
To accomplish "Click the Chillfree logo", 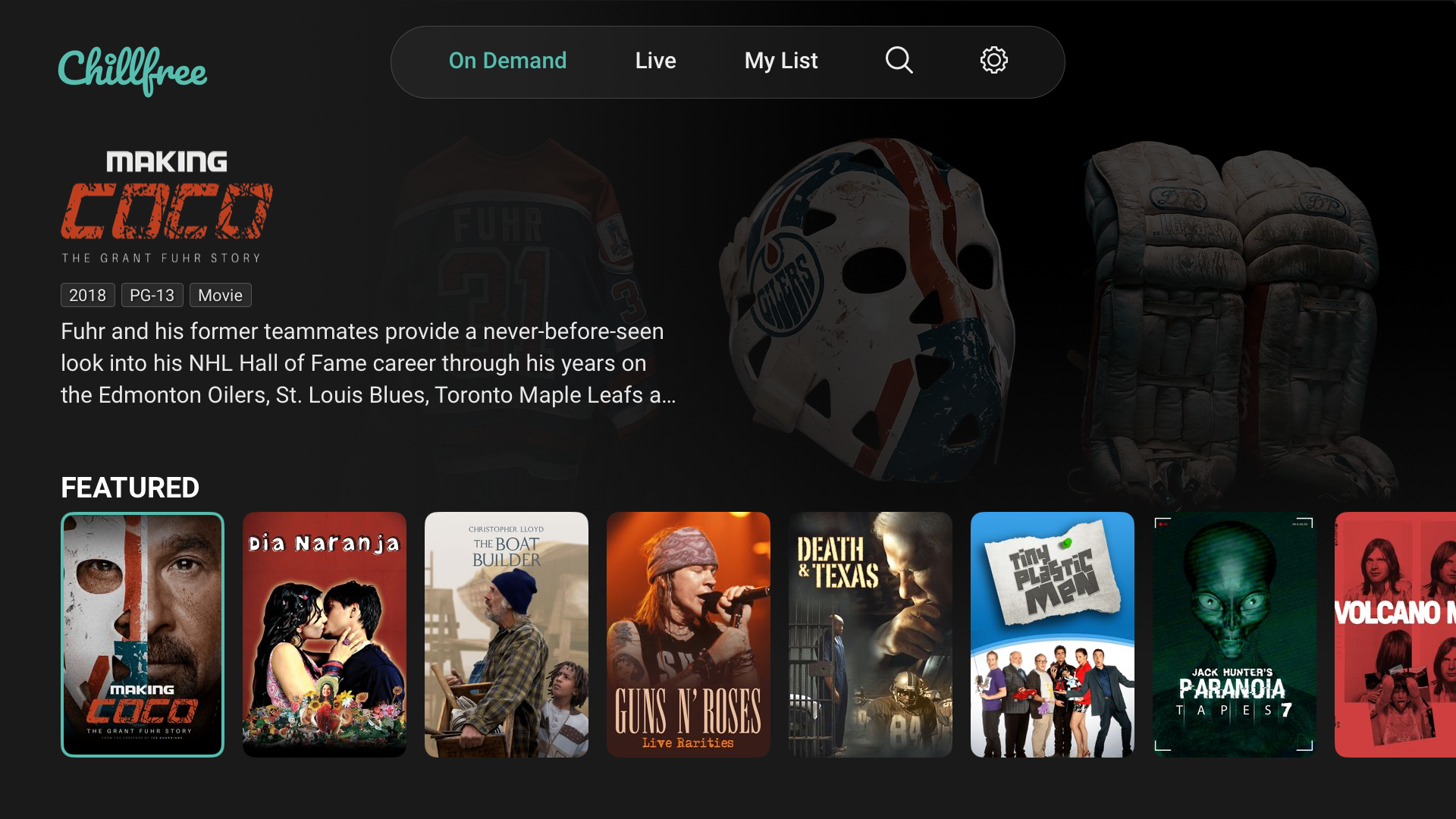I will coord(133,71).
